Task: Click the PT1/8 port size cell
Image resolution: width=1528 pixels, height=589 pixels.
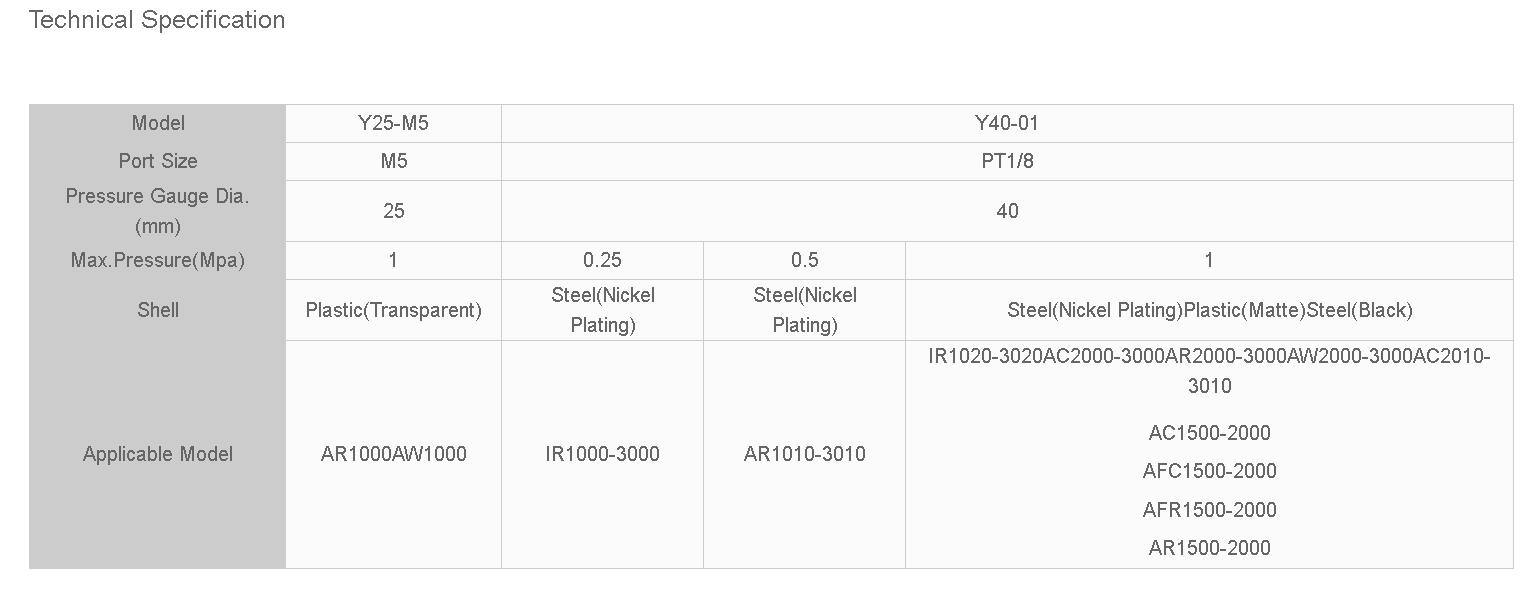Action: (1006, 161)
